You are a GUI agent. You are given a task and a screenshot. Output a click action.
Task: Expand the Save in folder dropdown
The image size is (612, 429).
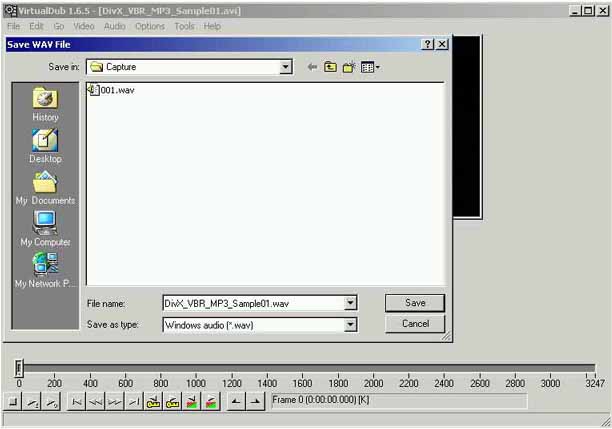click(286, 67)
